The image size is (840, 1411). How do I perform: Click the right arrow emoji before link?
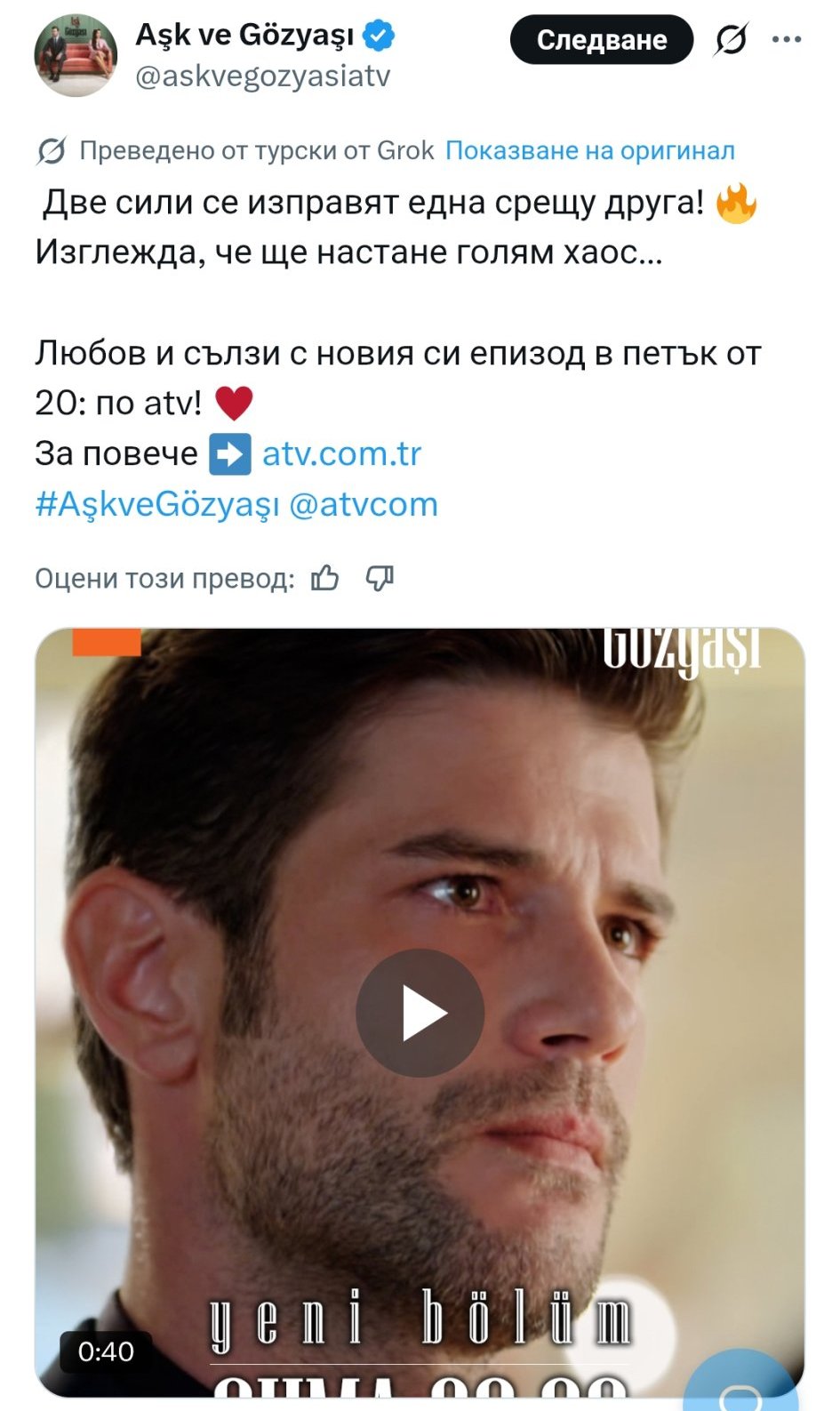pyautogui.click(x=230, y=454)
